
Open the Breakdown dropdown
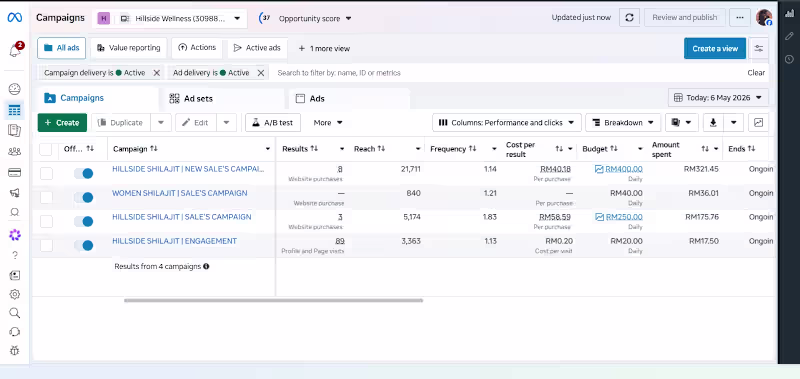tap(623, 122)
